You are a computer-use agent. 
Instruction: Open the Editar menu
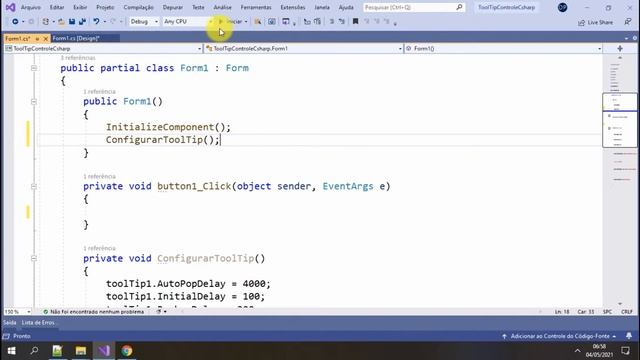coord(57,7)
